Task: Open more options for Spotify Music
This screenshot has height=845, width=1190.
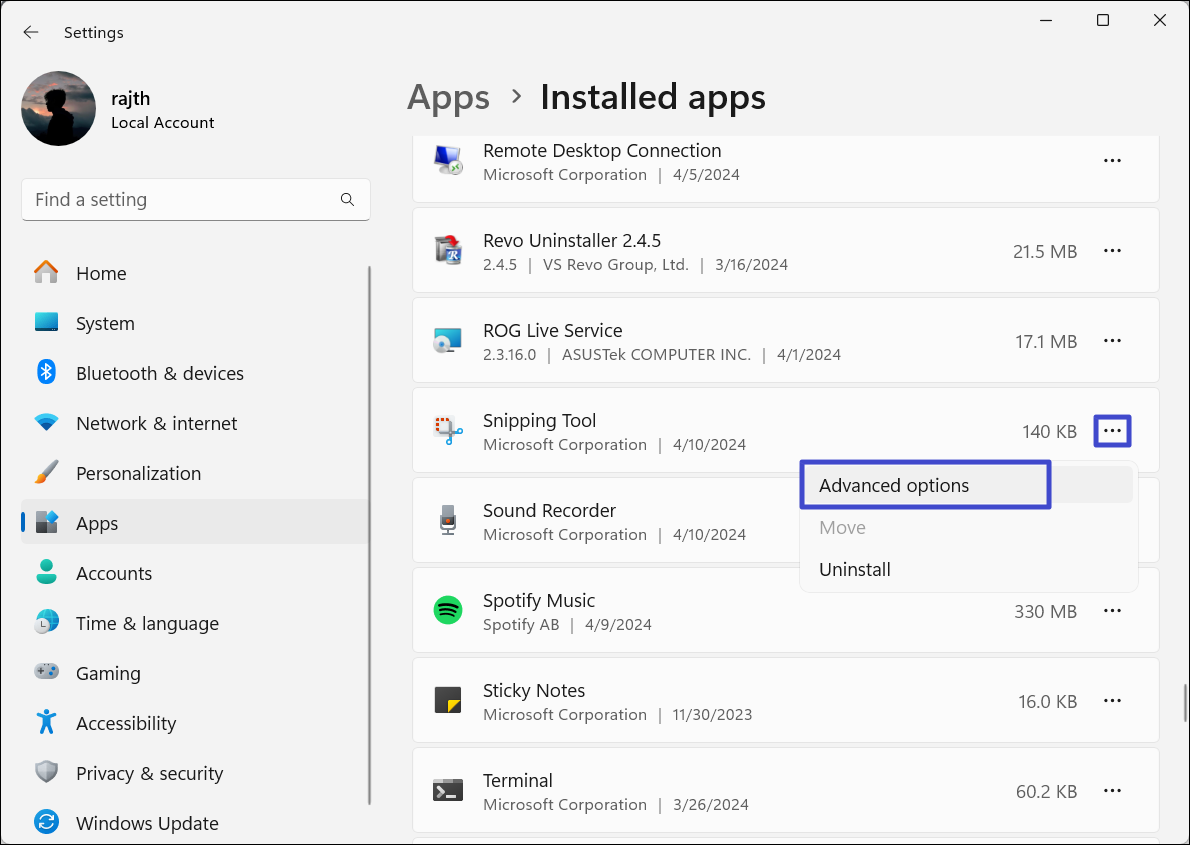Action: pos(1112,610)
